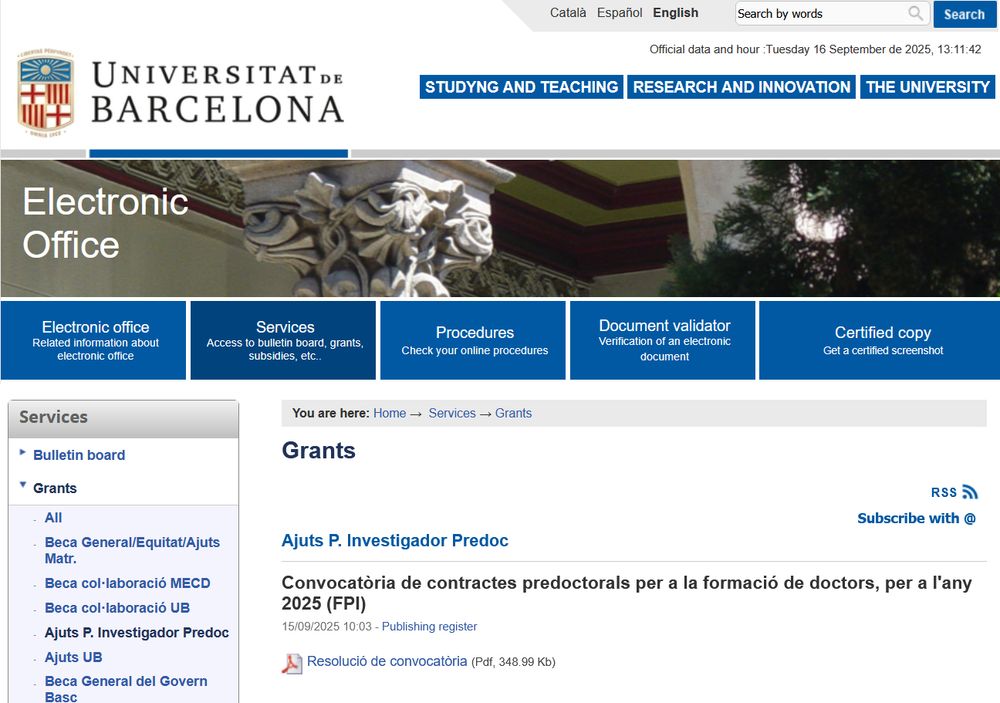Open Beca col·laboració UB
Screen dimensions: 1000x703
point(117,608)
